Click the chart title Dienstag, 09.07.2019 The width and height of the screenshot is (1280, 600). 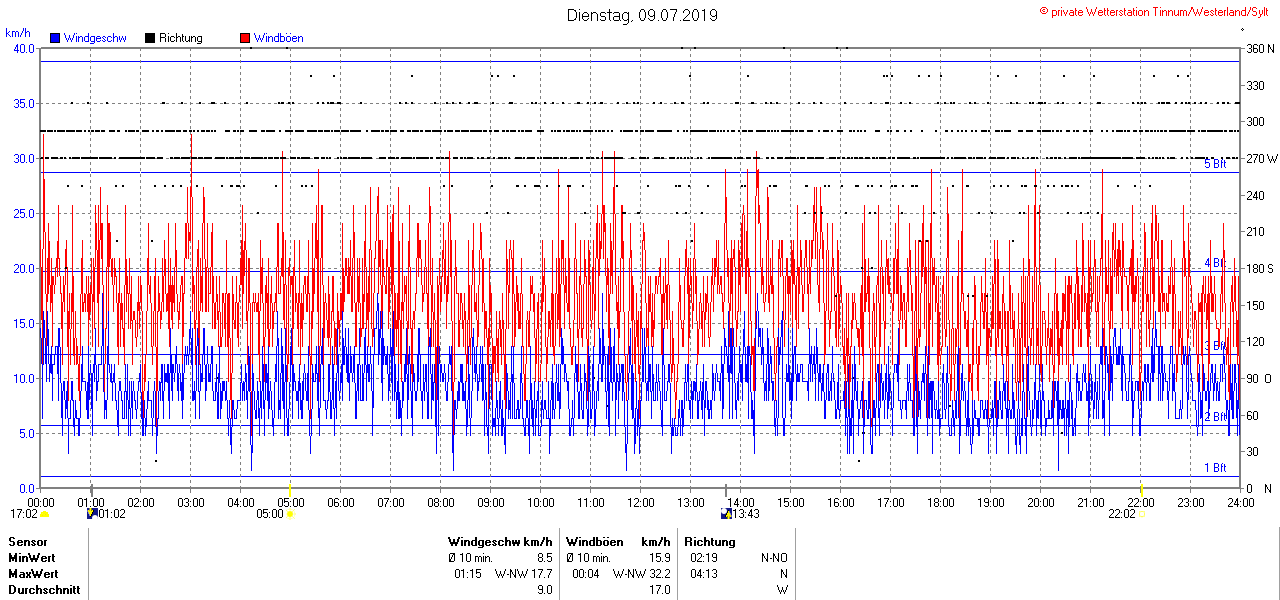[x=642, y=15]
